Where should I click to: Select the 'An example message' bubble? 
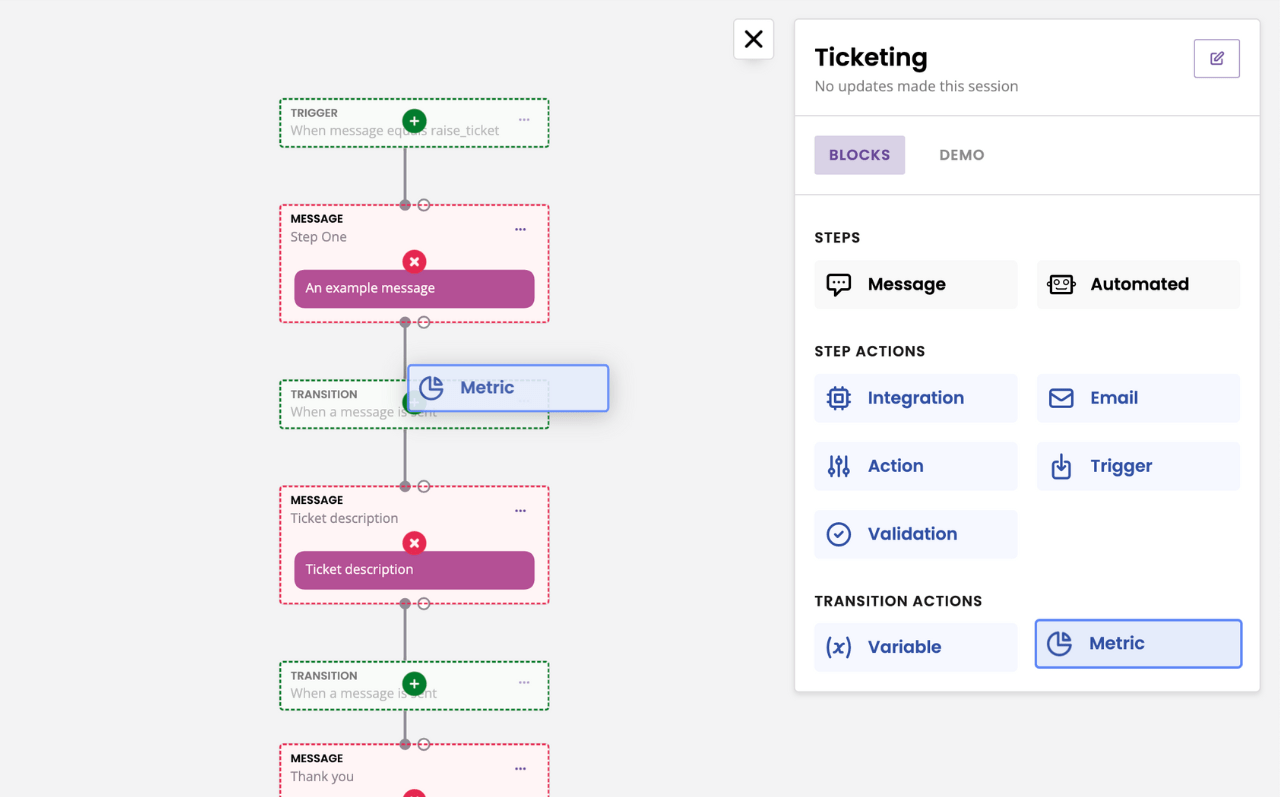414,288
